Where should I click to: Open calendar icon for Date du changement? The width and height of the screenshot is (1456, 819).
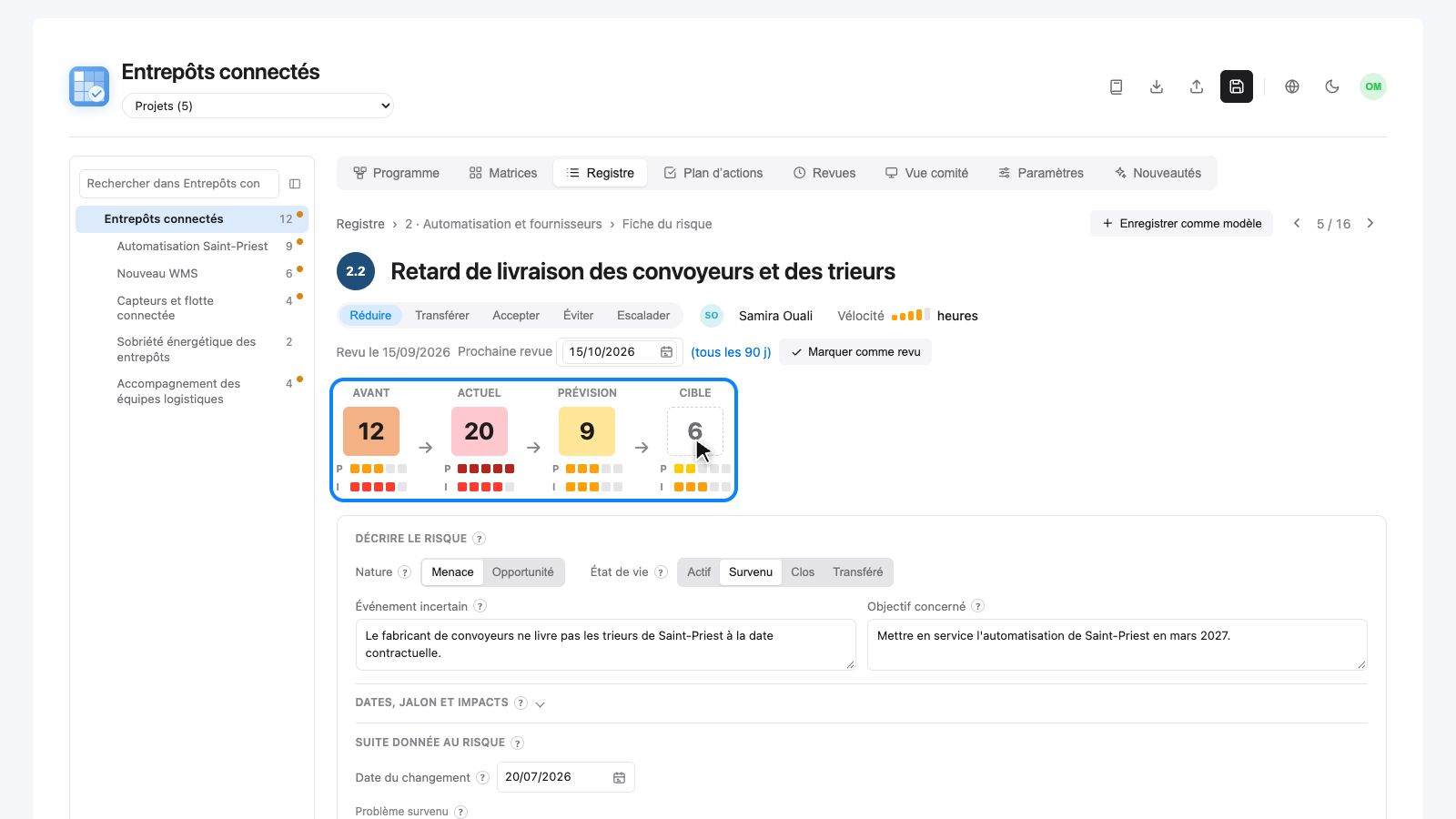[x=619, y=777]
